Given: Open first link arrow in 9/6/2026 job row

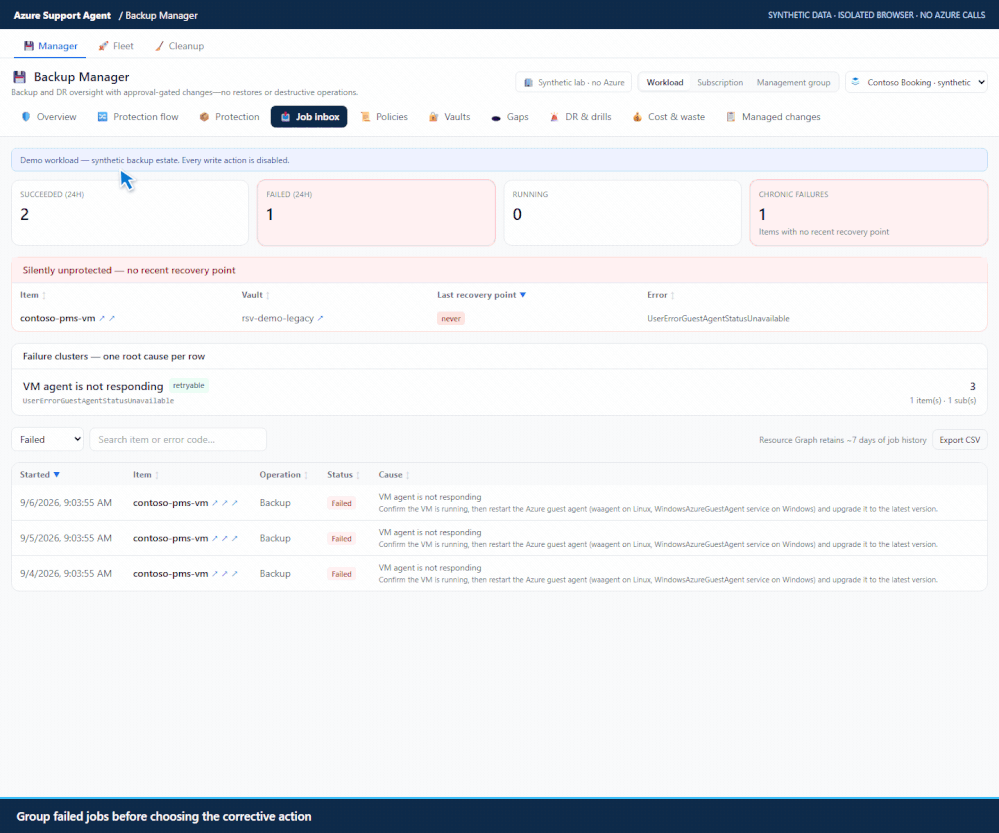Looking at the screenshot, I should (x=215, y=503).
